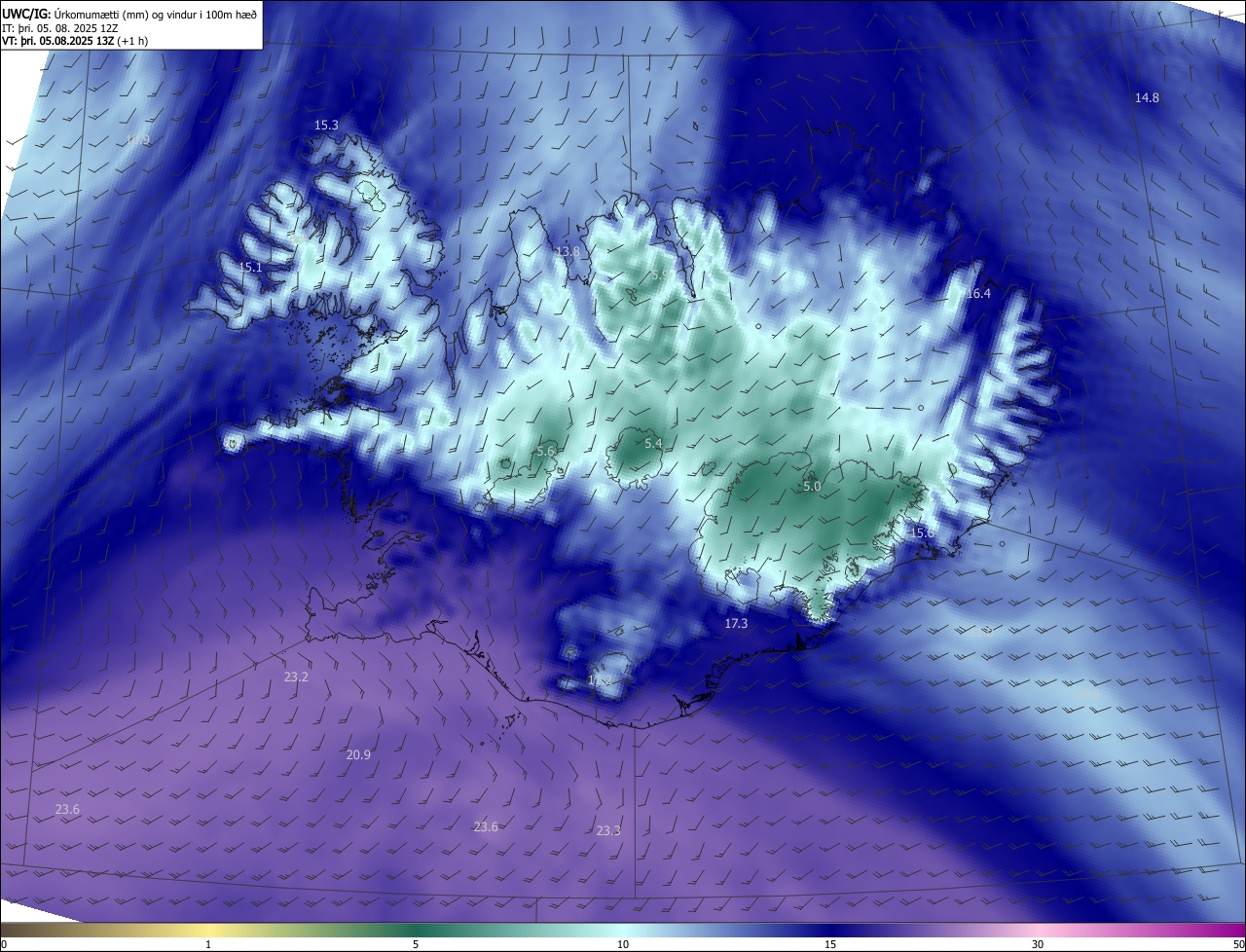Click the 15 tick on the color scale
The width and height of the screenshot is (1246, 952).
click(830, 944)
